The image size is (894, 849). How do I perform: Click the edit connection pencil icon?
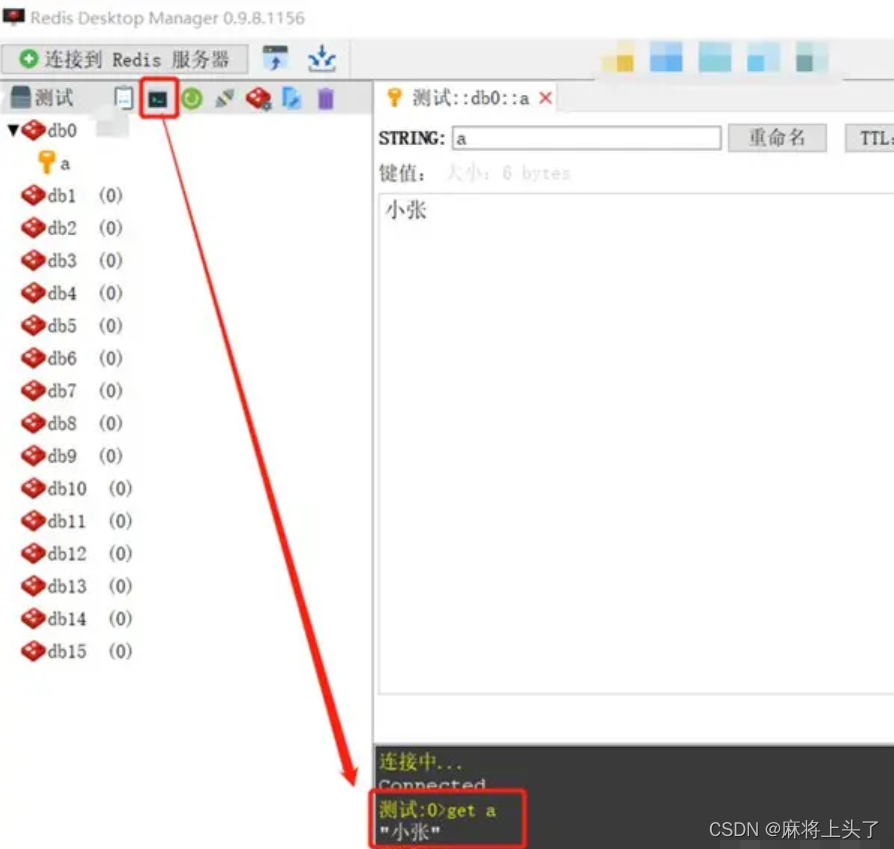point(291,98)
